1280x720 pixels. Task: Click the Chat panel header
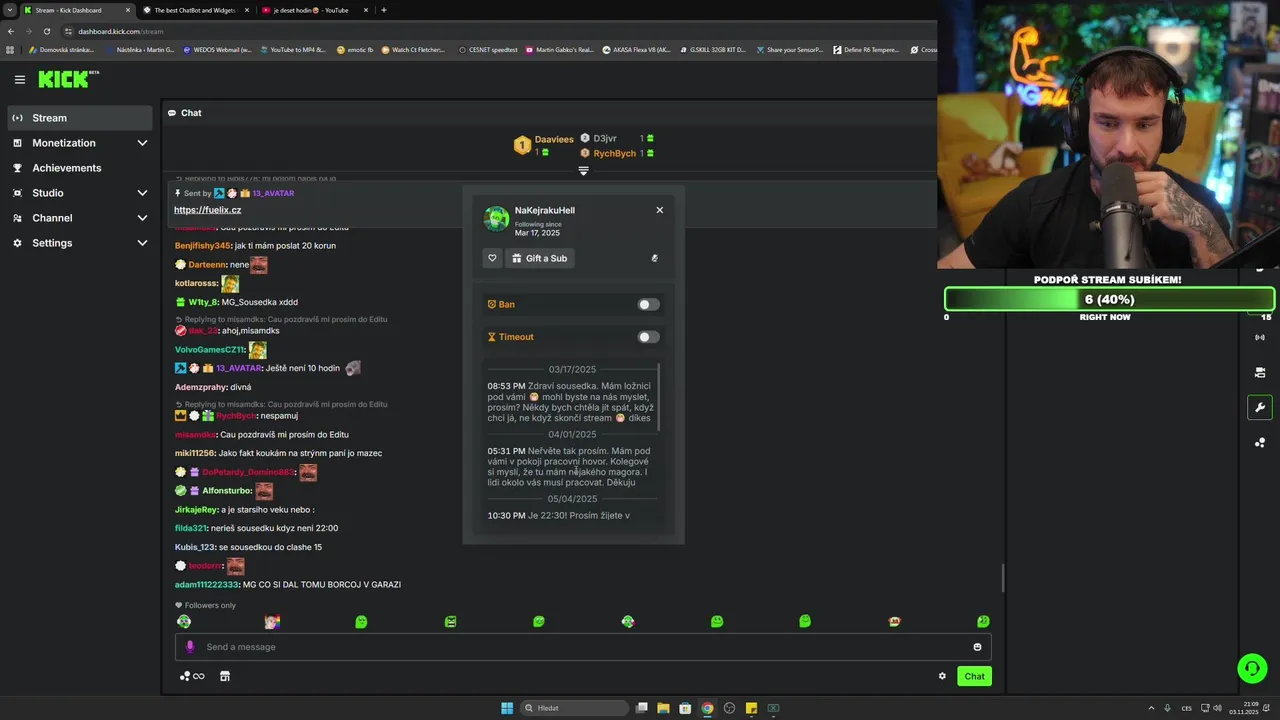[x=185, y=113]
